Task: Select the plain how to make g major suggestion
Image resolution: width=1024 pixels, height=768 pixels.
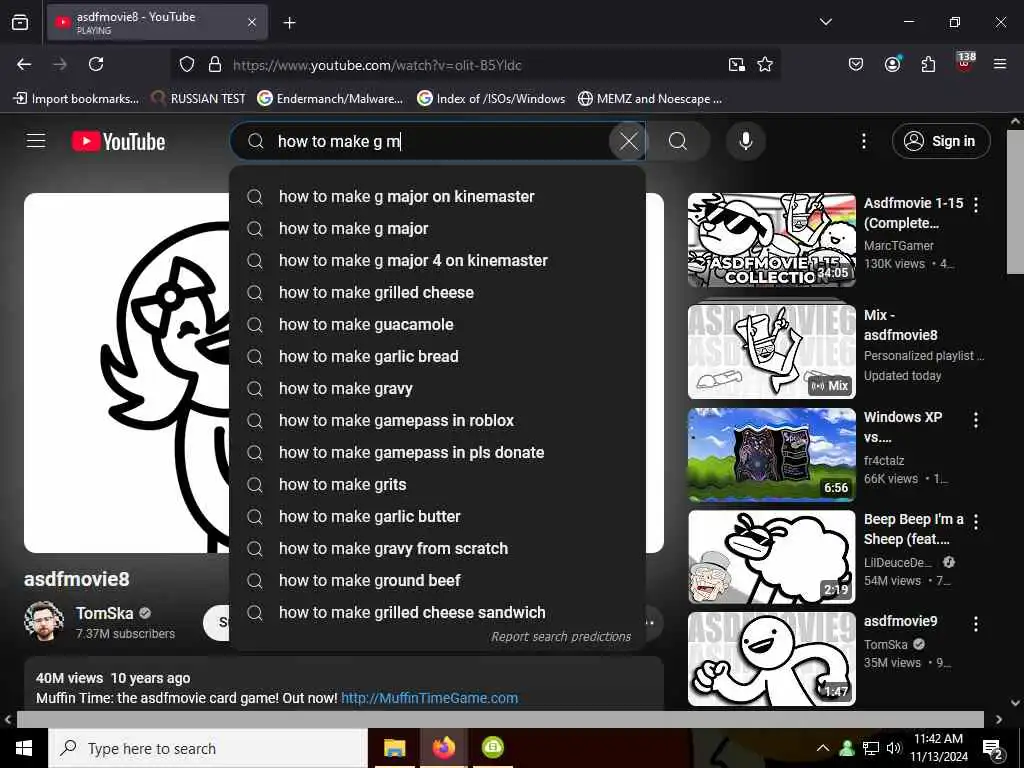Action: (438, 229)
